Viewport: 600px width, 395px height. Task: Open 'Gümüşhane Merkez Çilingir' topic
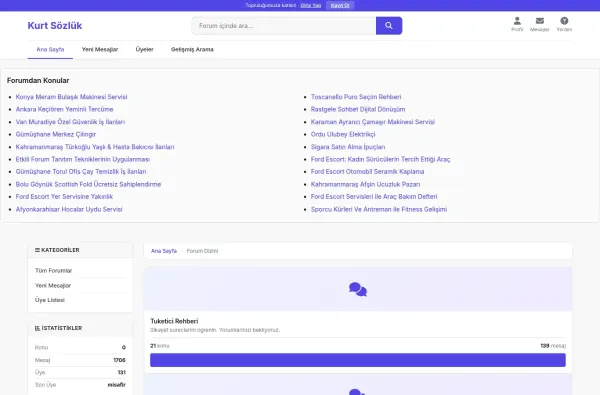(55, 134)
